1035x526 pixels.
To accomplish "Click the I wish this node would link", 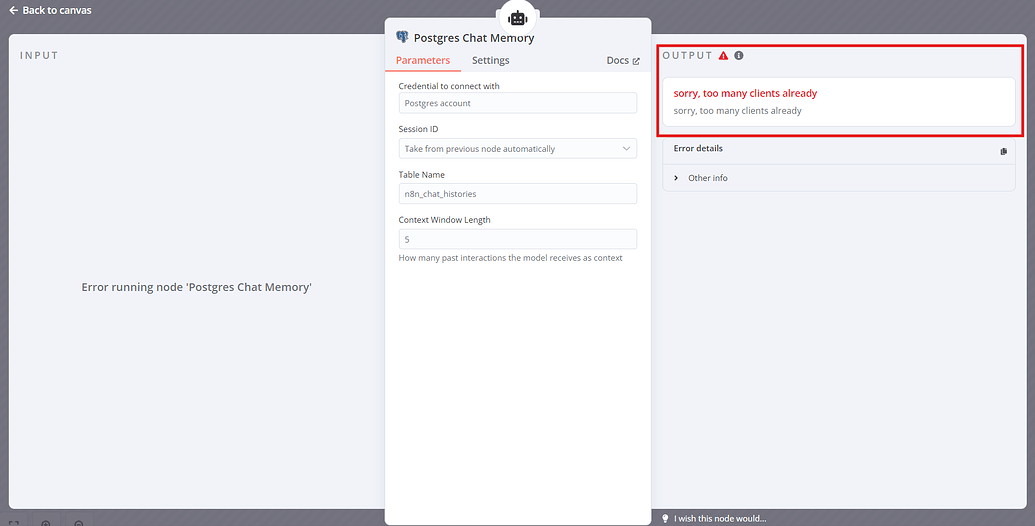I will (720, 519).
